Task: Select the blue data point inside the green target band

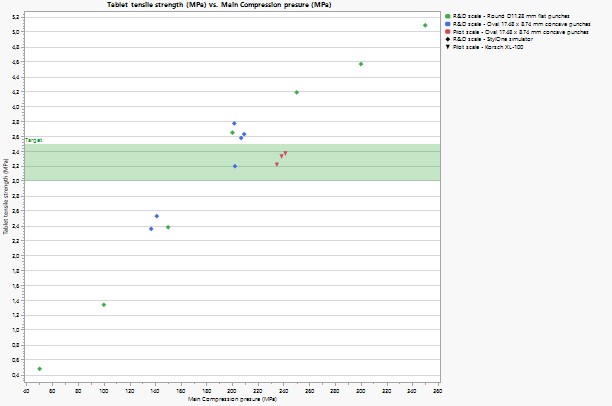Action: (235, 166)
